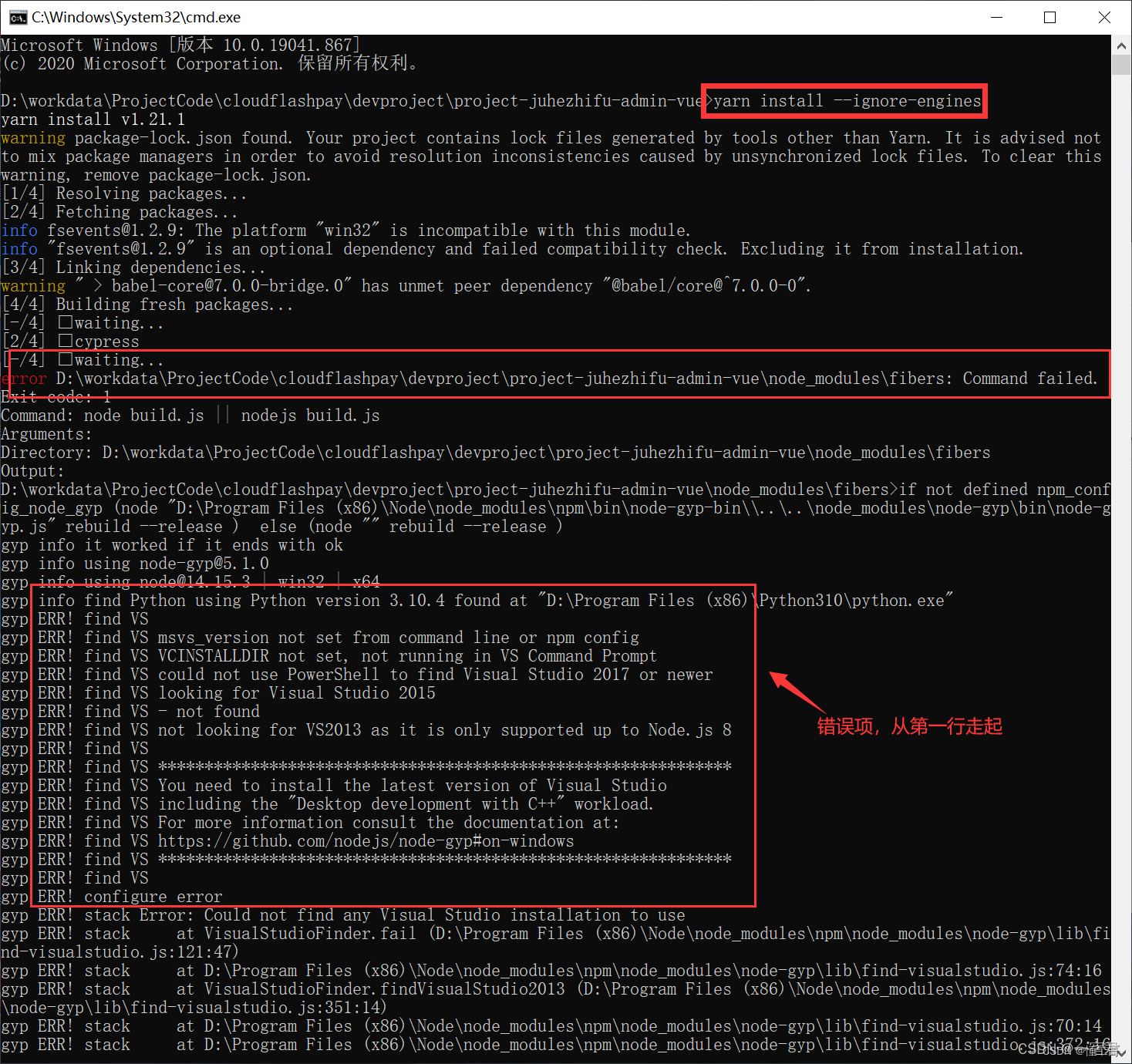
Task: Click 'msvs_version not set from command line' line
Action: tap(319, 638)
